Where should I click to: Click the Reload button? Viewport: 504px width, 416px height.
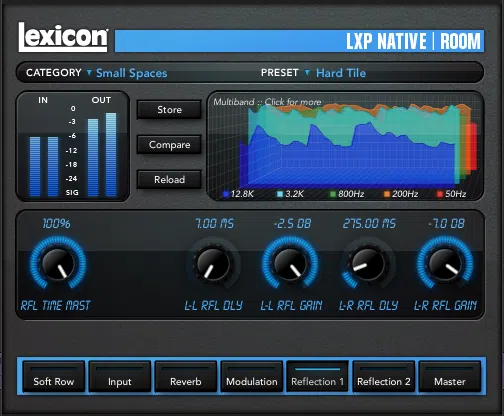[x=169, y=179]
